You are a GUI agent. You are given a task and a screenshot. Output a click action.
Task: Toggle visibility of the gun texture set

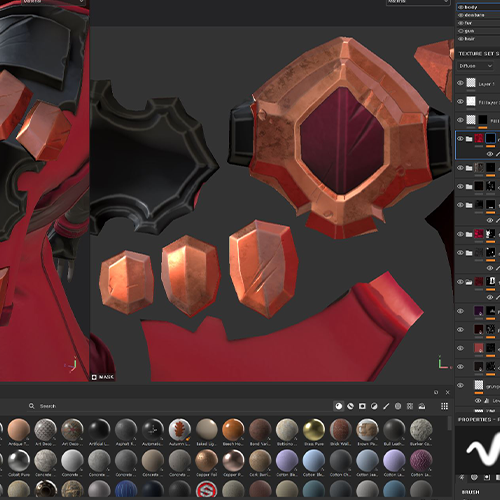click(461, 31)
